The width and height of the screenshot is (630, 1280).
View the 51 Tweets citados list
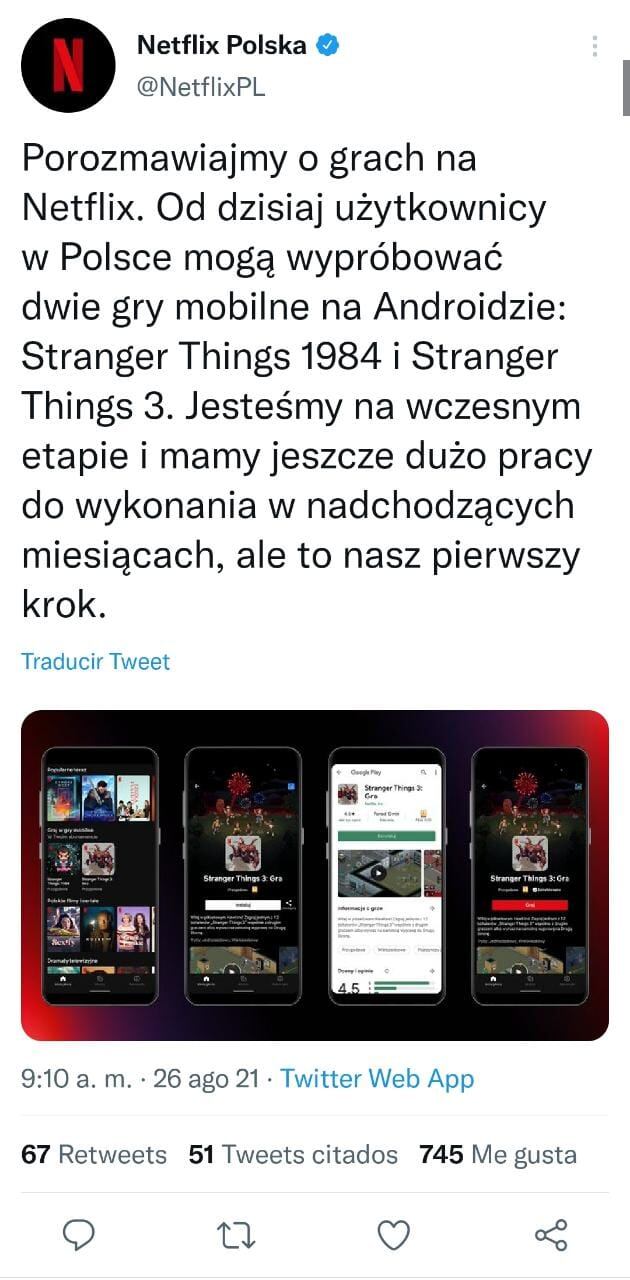click(x=293, y=1155)
